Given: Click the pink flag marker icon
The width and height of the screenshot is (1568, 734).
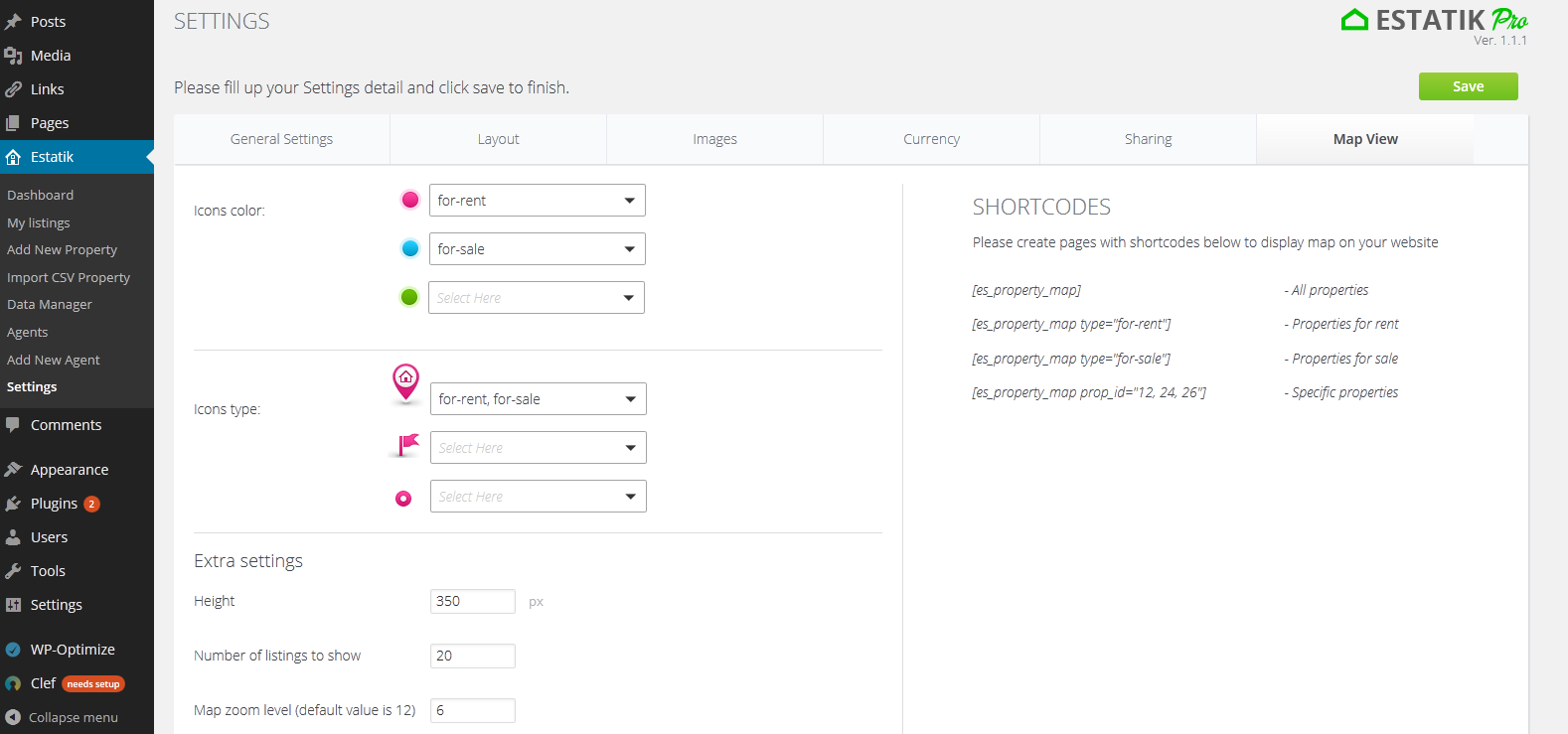Looking at the screenshot, I should tap(406, 445).
